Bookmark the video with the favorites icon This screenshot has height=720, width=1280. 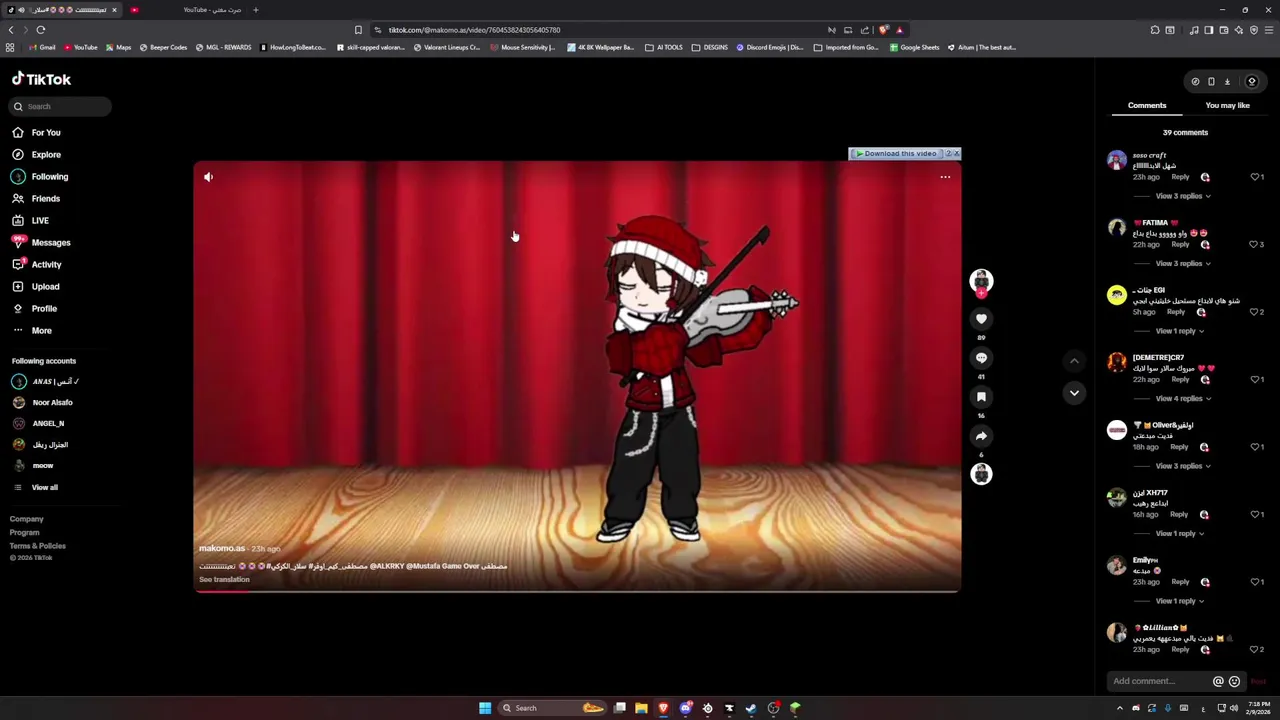(x=981, y=397)
